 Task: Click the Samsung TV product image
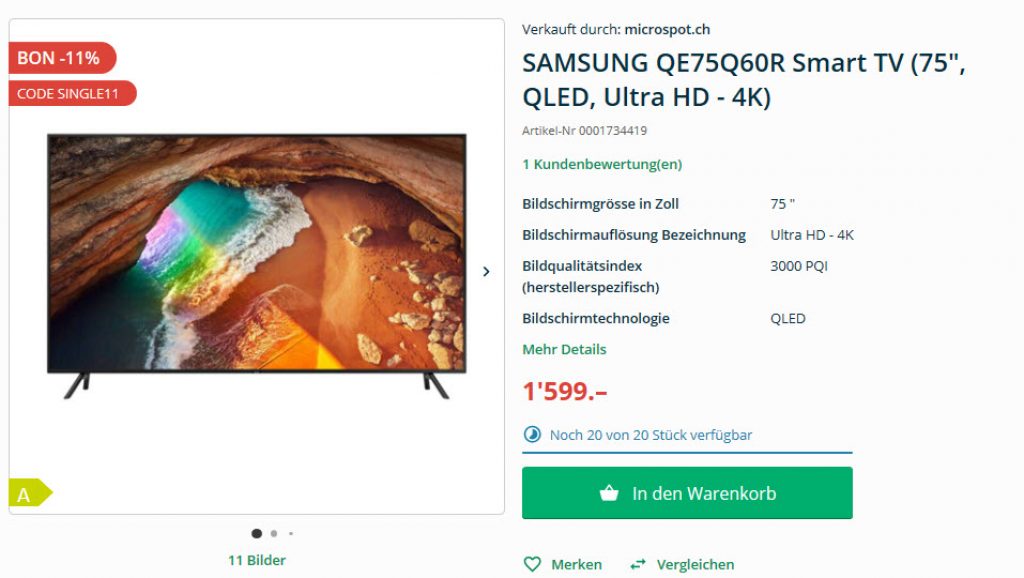[x=257, y=266]
